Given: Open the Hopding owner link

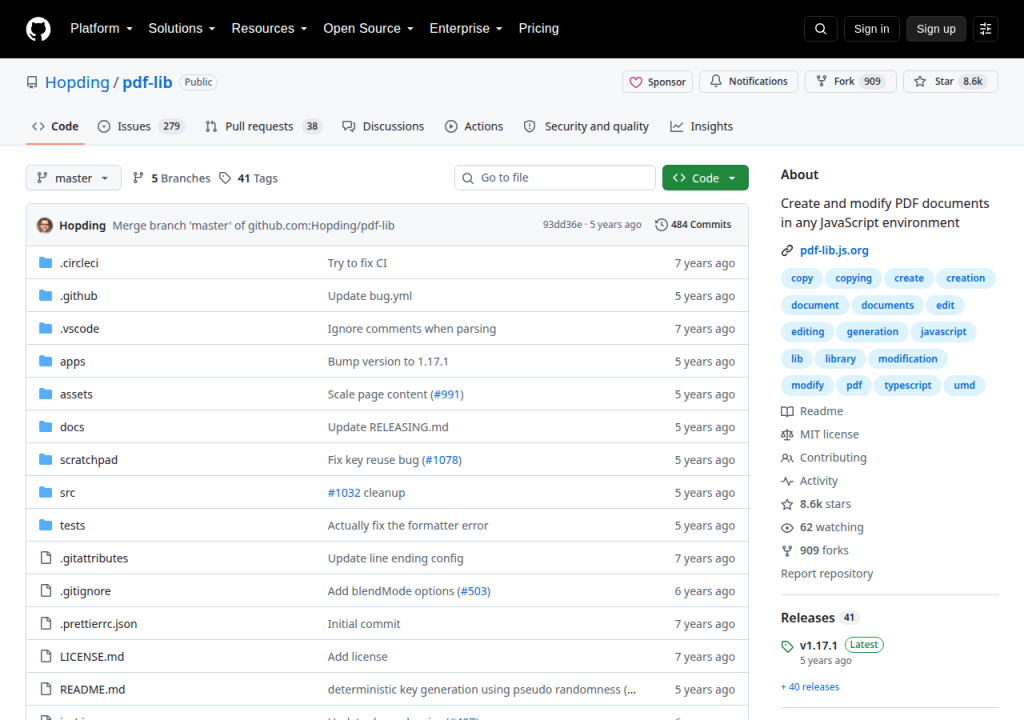Looking at the screenshot, I should 77,82.
